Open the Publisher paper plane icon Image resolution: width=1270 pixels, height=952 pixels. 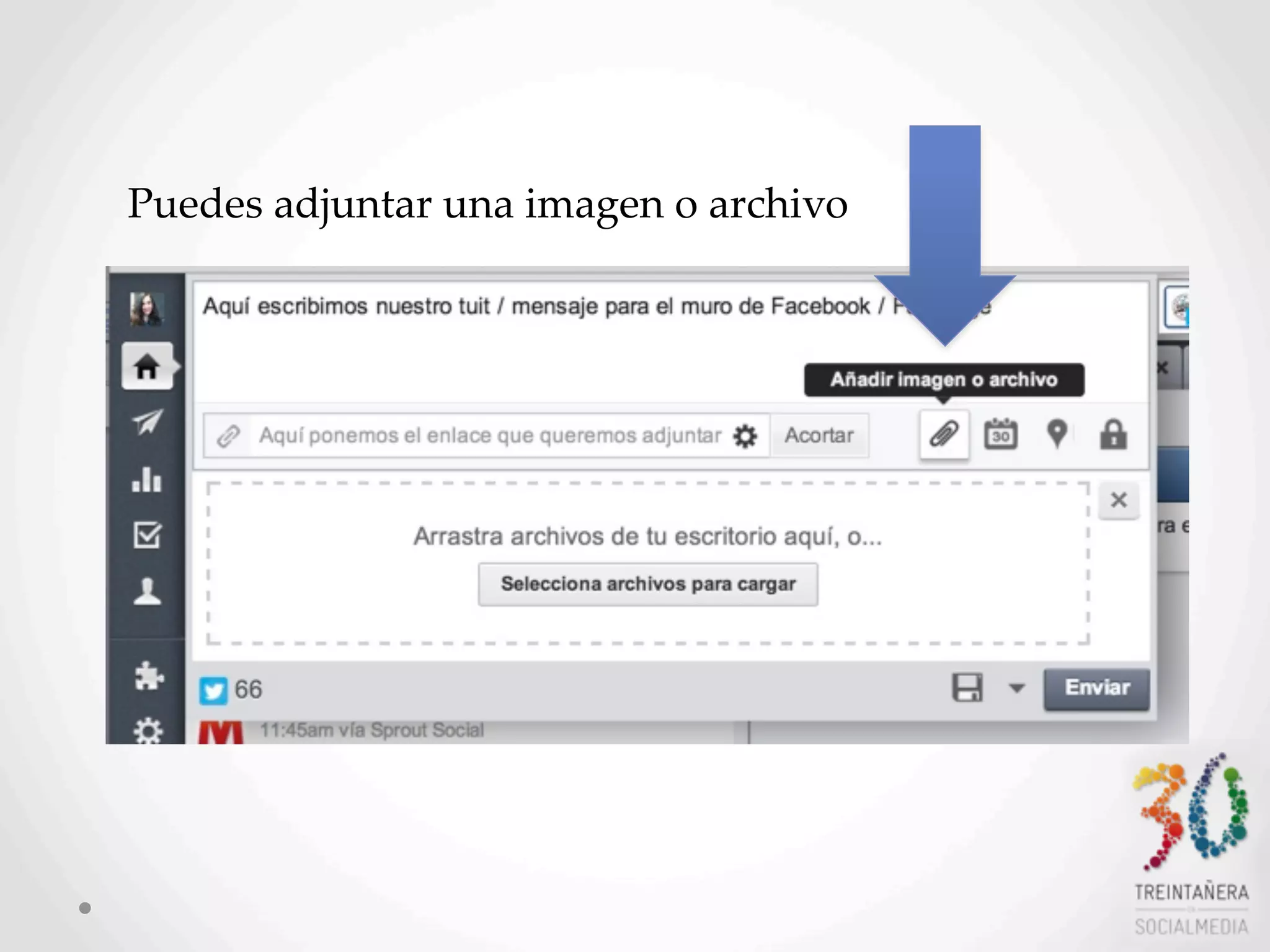point(147,422)
